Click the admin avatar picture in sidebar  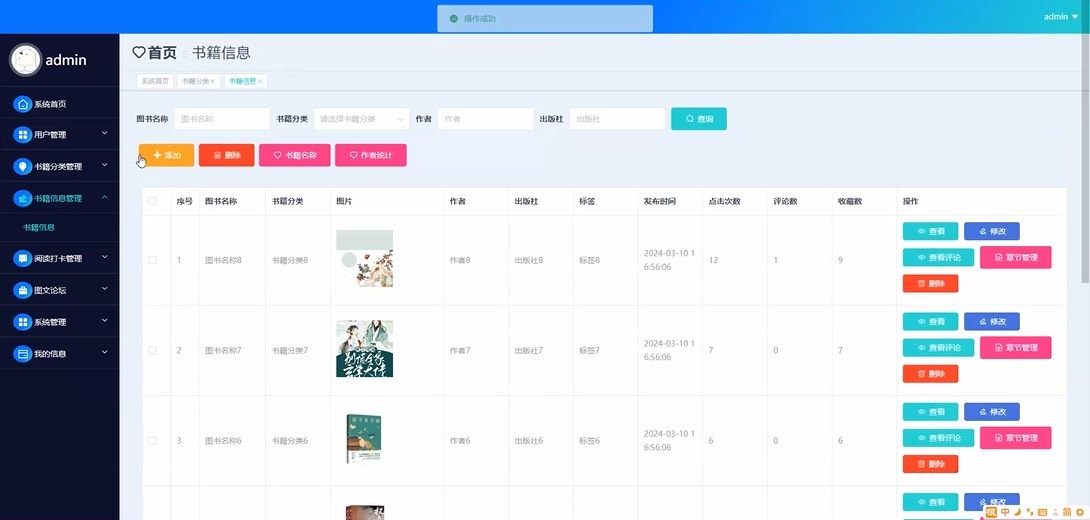click(x=25, y=60)
